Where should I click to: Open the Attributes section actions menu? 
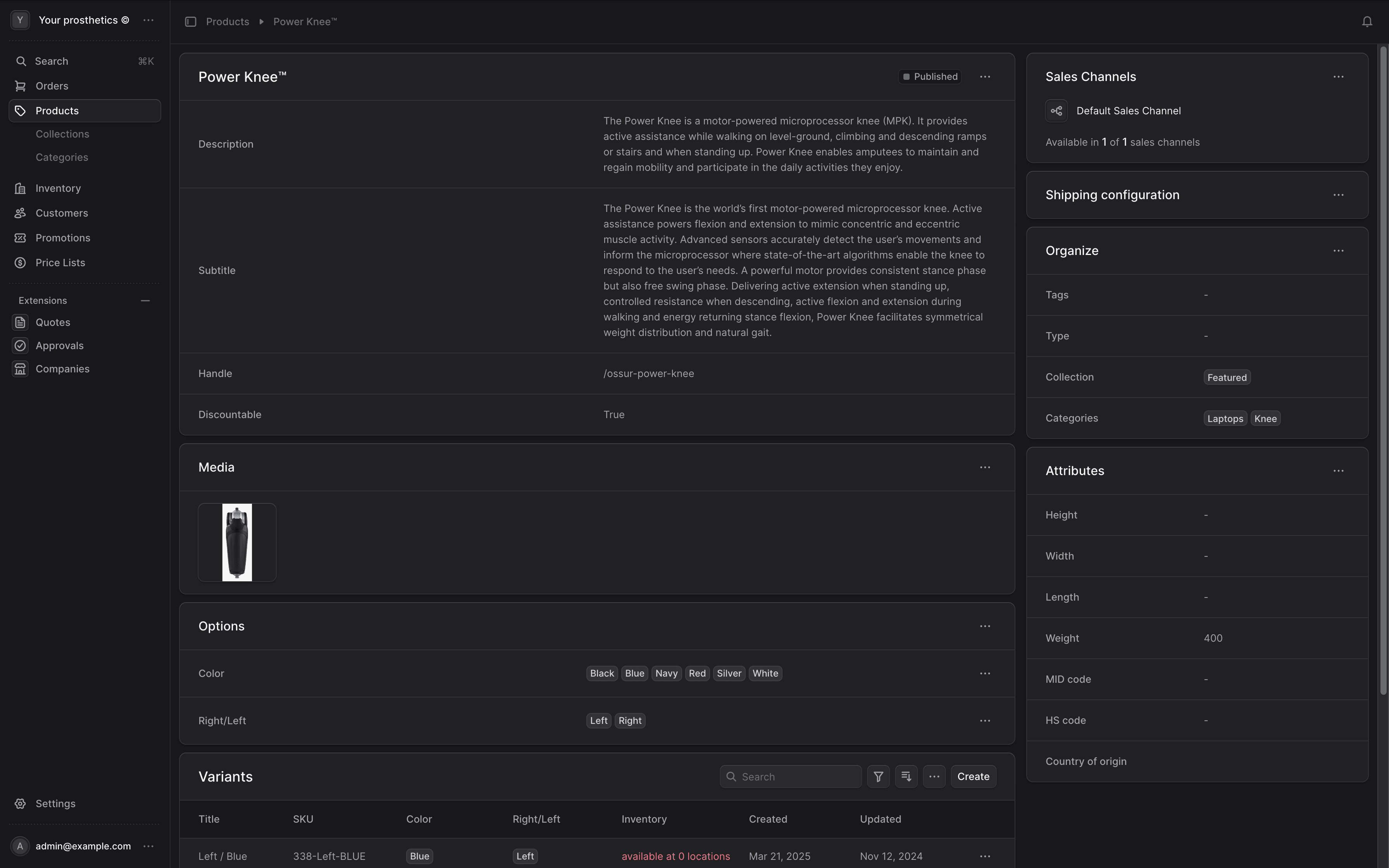[1339, 471]
